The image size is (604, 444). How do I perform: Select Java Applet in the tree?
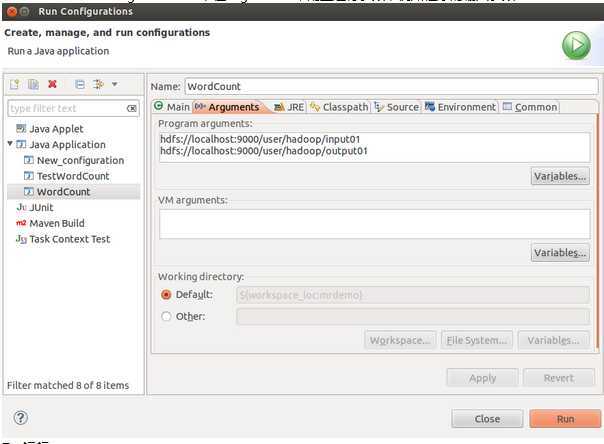56,129
